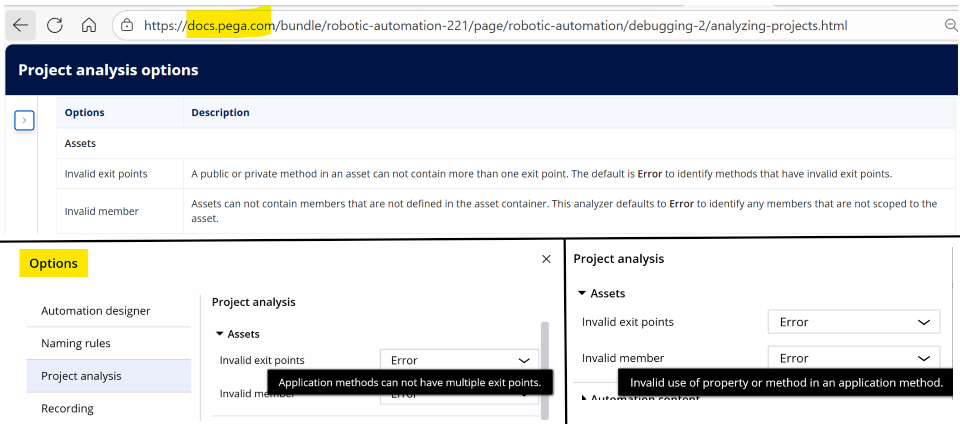The width and height of the screenshot is (960, 424).
Task: Reload the page with the refresh icon
Action: [55, 25]
